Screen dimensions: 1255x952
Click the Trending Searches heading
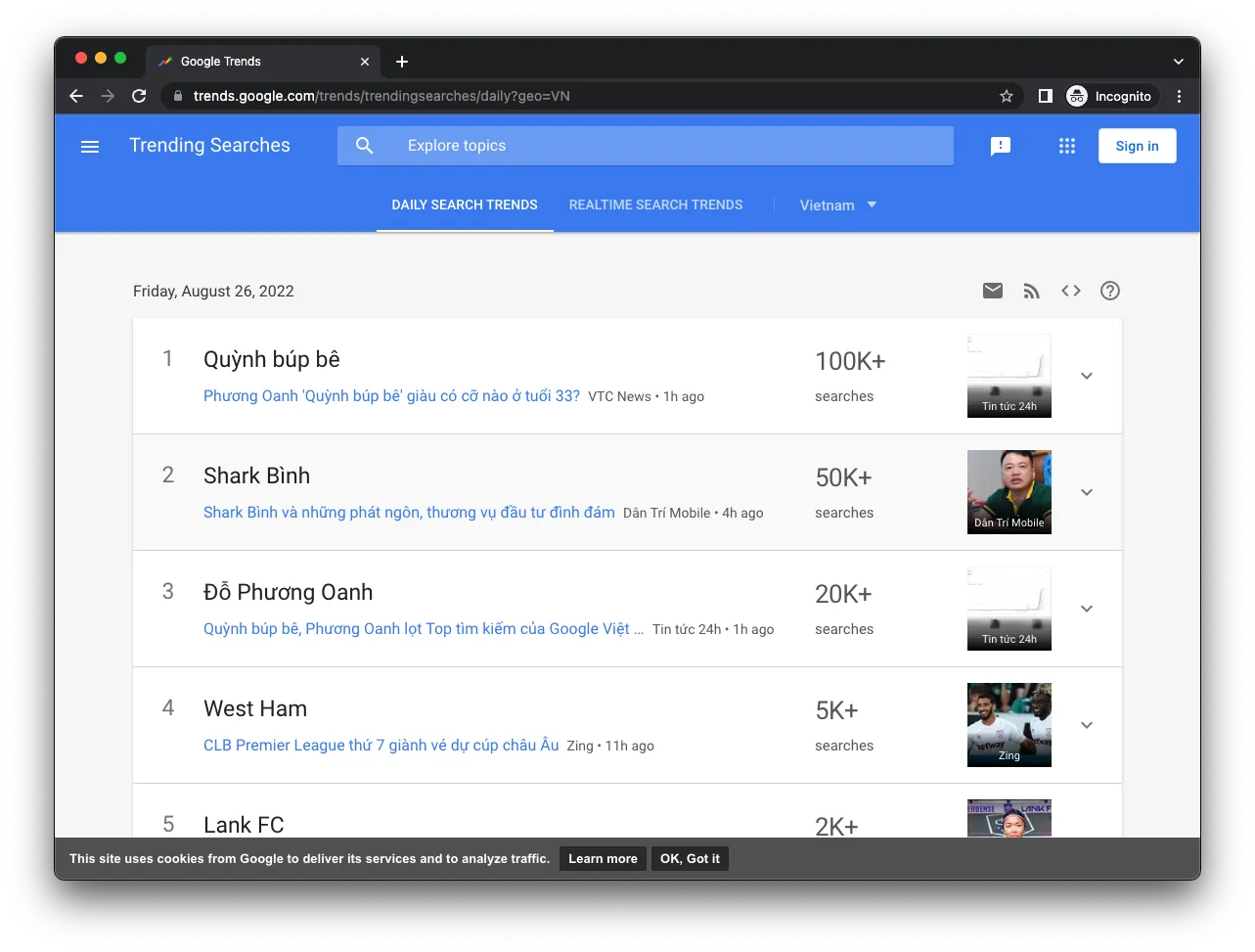click(209, 146)
